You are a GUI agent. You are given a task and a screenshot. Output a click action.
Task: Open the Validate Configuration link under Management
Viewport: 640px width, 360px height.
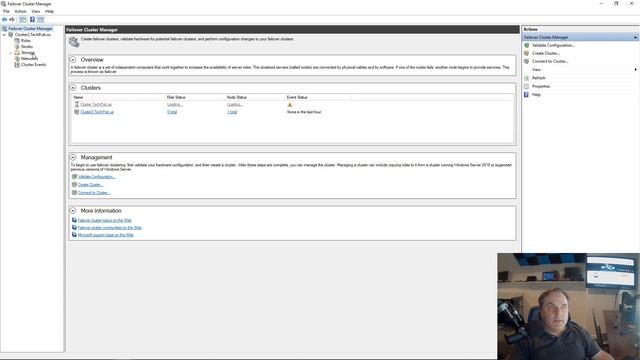97,177
